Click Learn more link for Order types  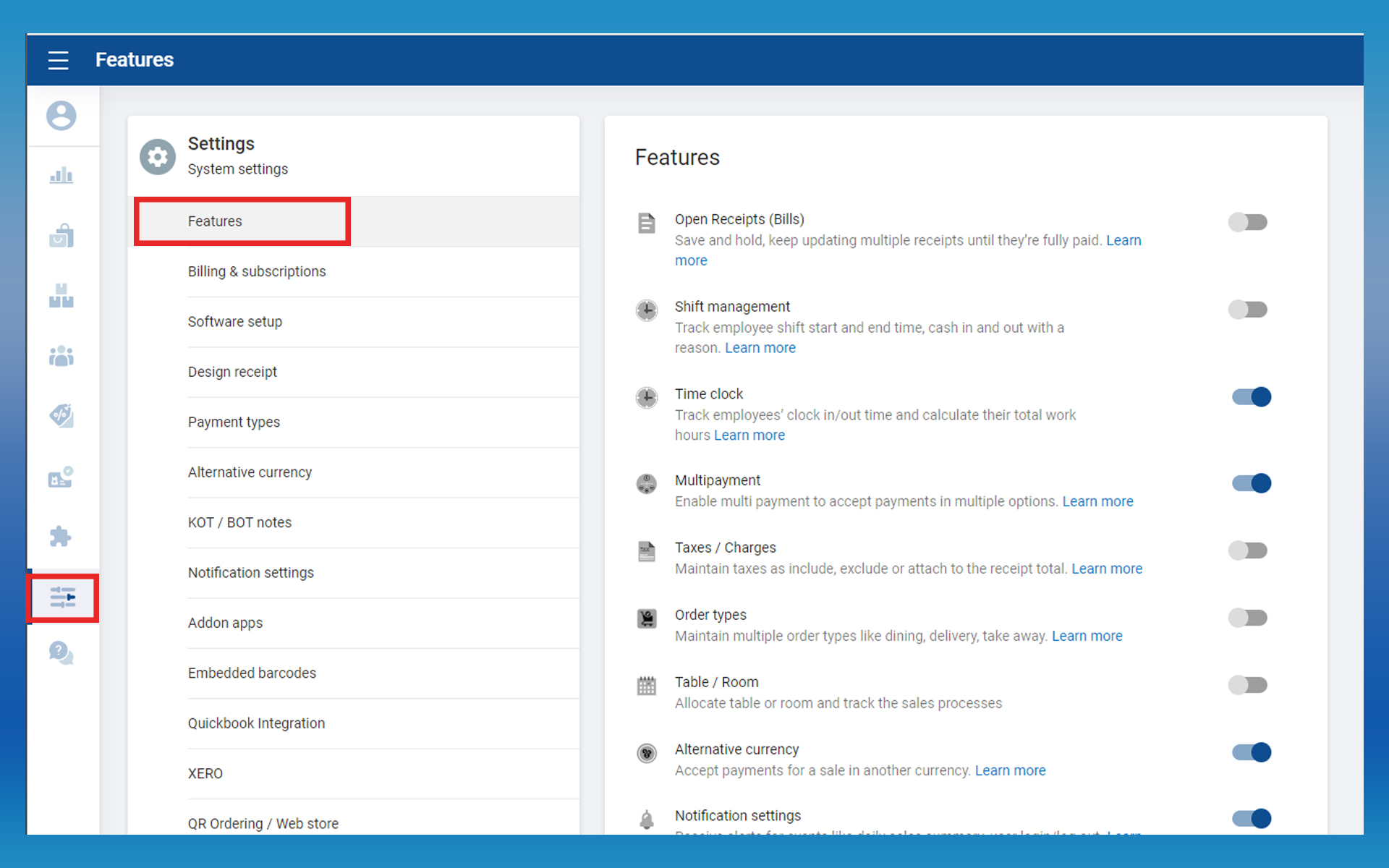1087,636
